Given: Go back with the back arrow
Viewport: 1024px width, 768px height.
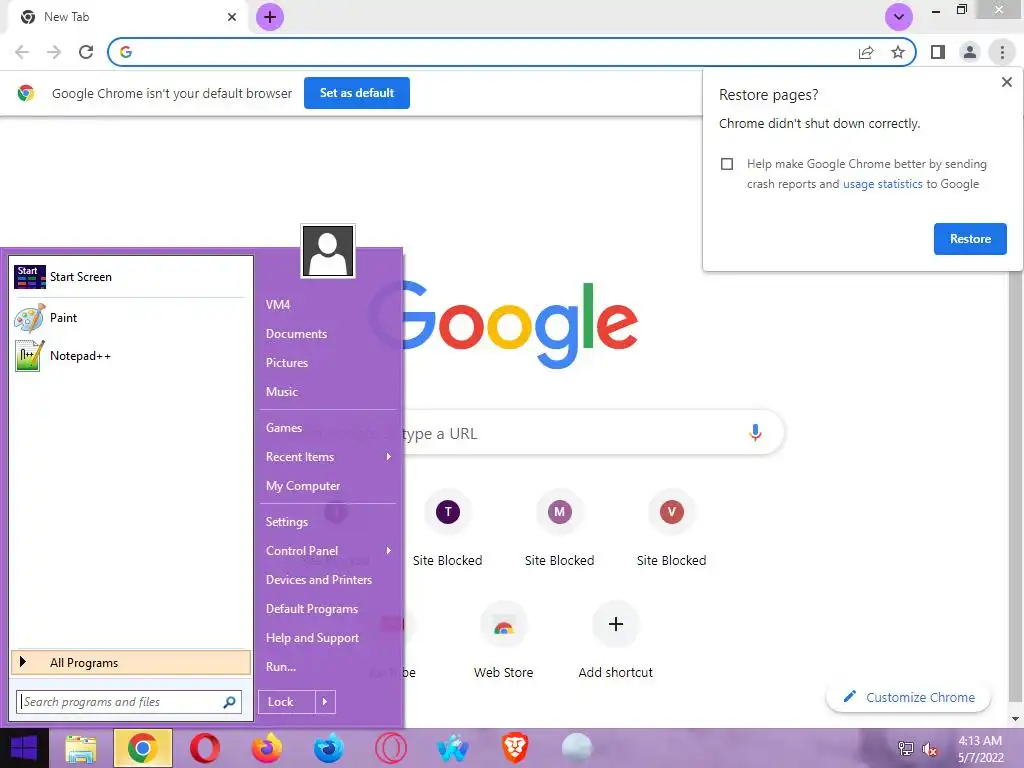Looking at the screenshot, I should tap(22, 52).
